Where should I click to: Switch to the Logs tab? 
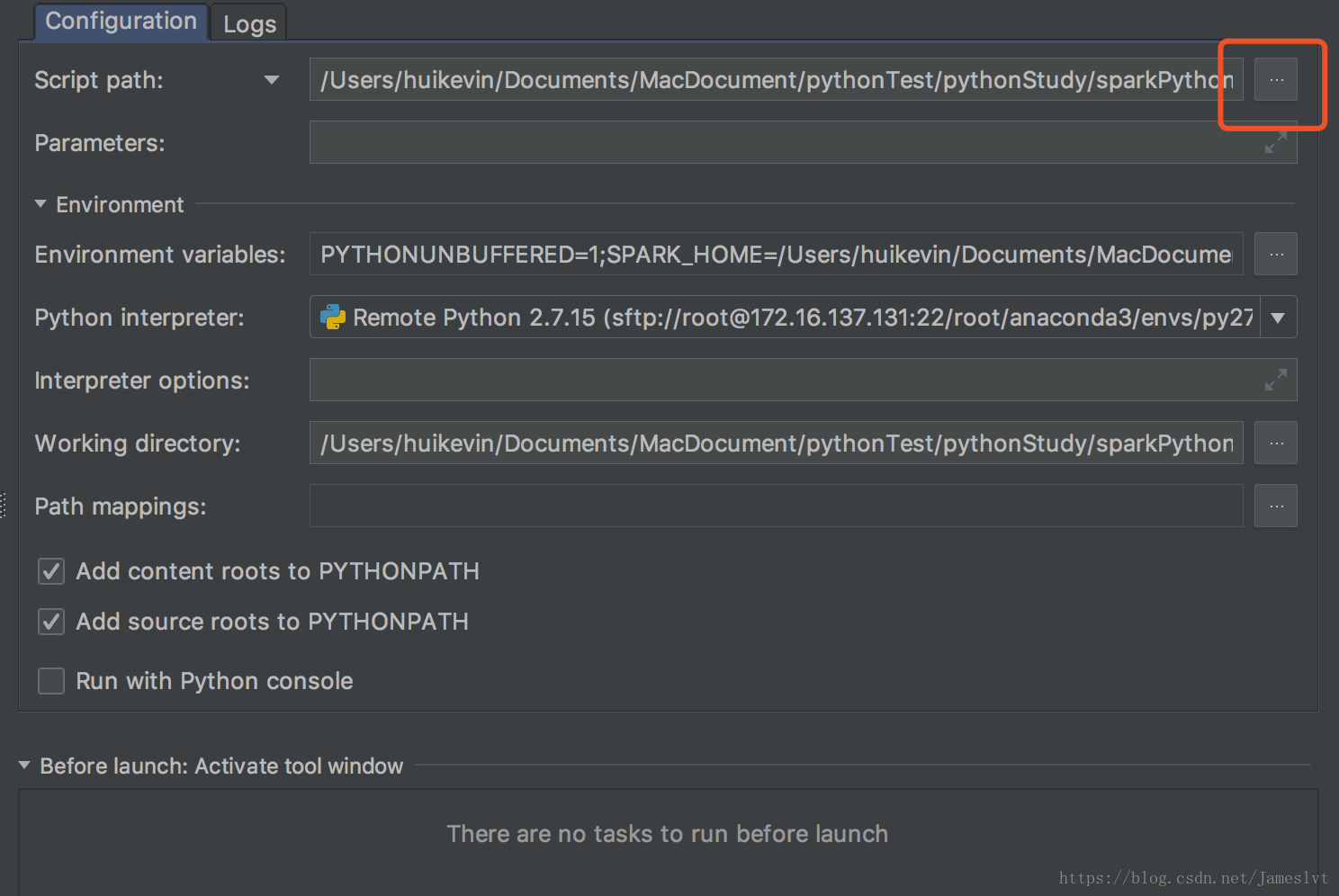pyautogui.click(x=249, y=23)
